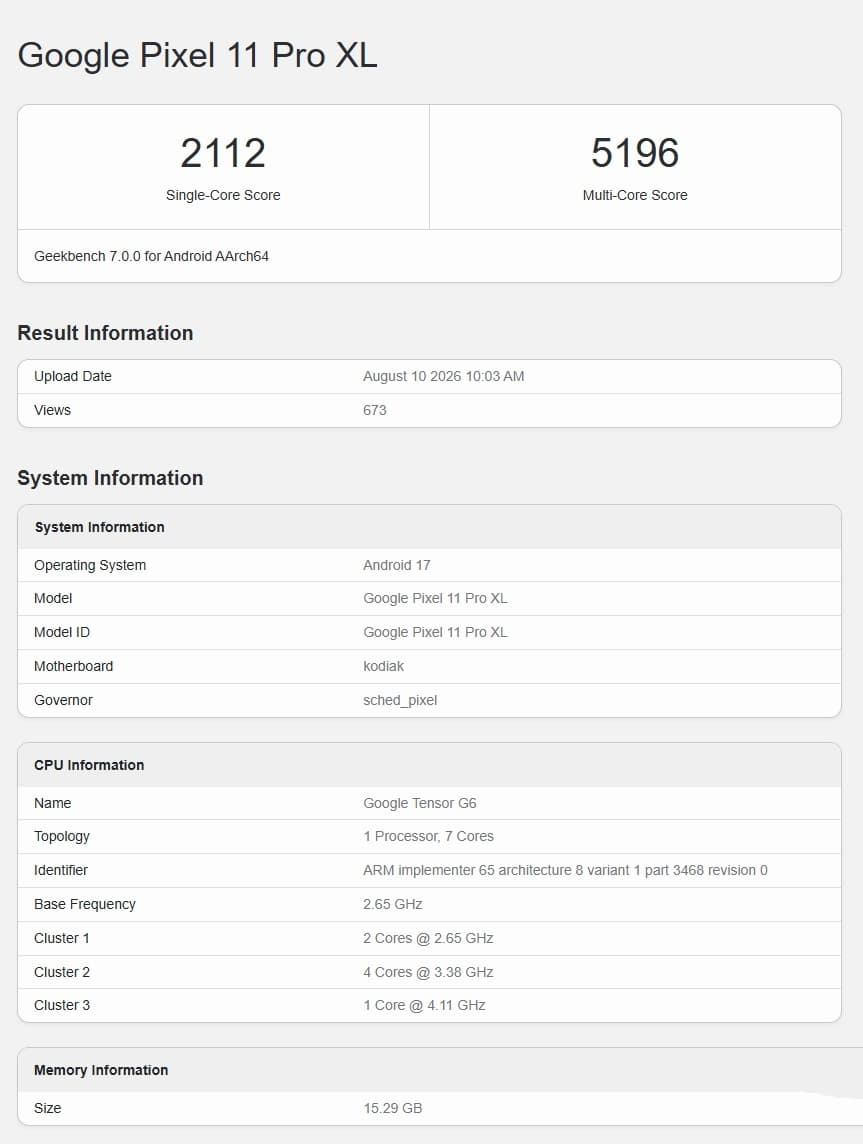Viewport: 863px width, 1144px height.
Task: Click the 'Result Information' heading
Action: [x=105, y=333]
